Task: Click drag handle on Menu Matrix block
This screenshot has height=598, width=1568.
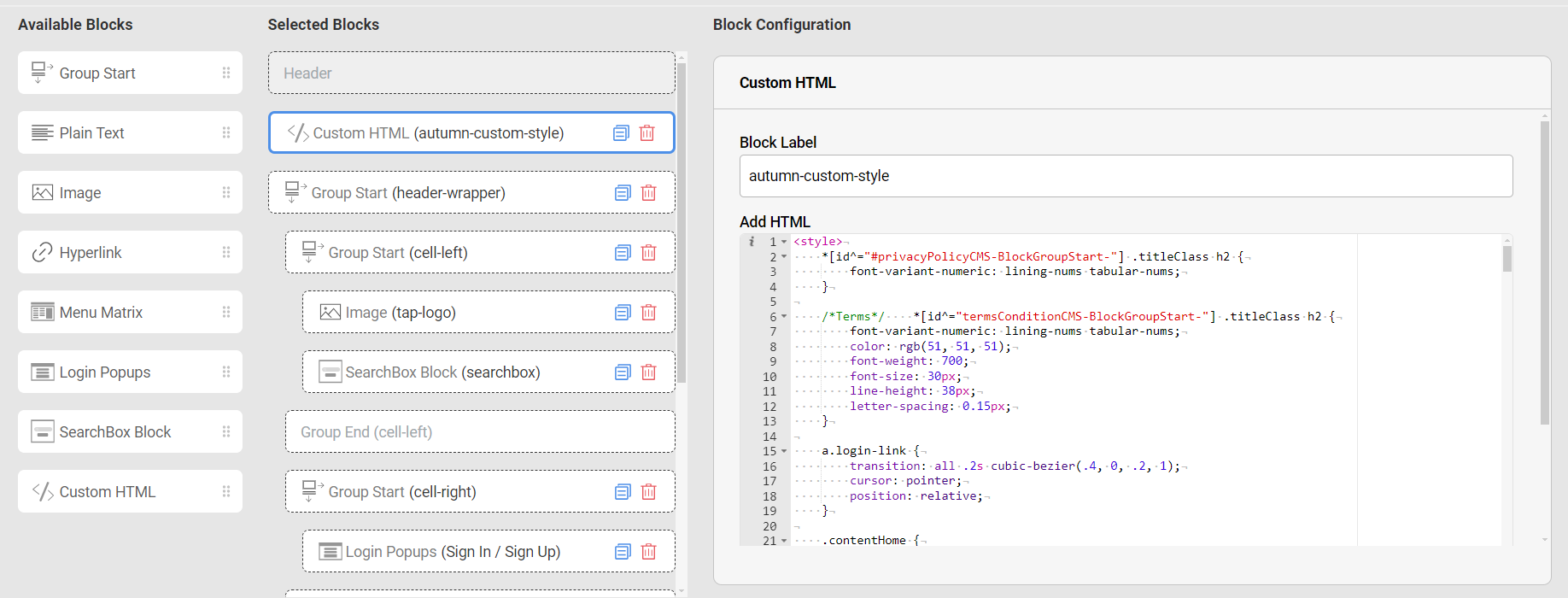Action: pos(226,313)
